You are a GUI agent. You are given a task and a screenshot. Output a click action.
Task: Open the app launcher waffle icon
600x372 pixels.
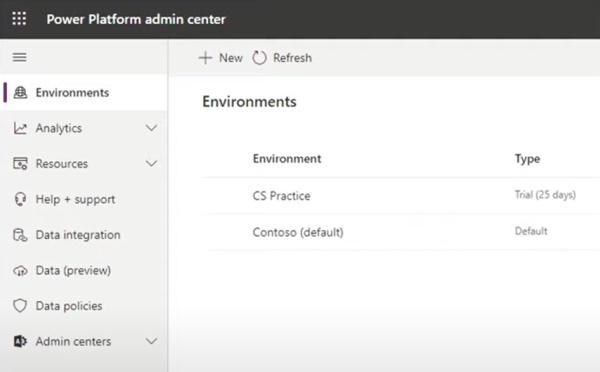(19, 18)
